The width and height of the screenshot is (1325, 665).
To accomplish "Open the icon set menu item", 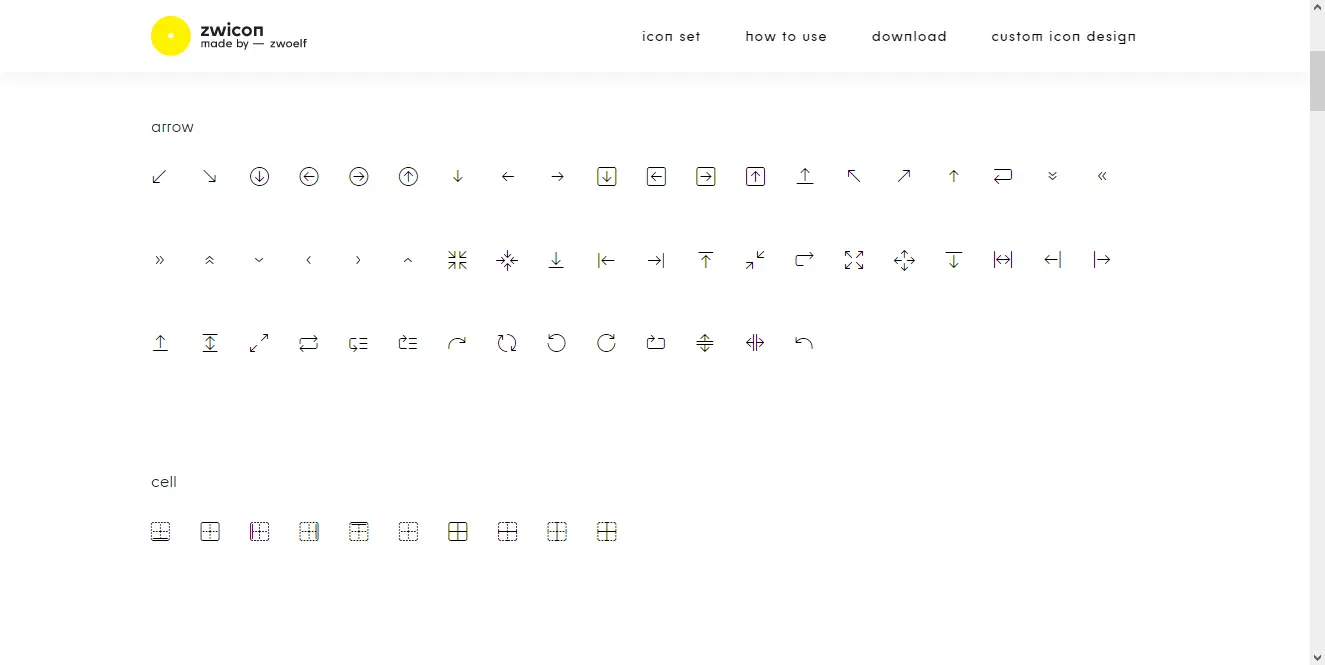I will 671,37.
